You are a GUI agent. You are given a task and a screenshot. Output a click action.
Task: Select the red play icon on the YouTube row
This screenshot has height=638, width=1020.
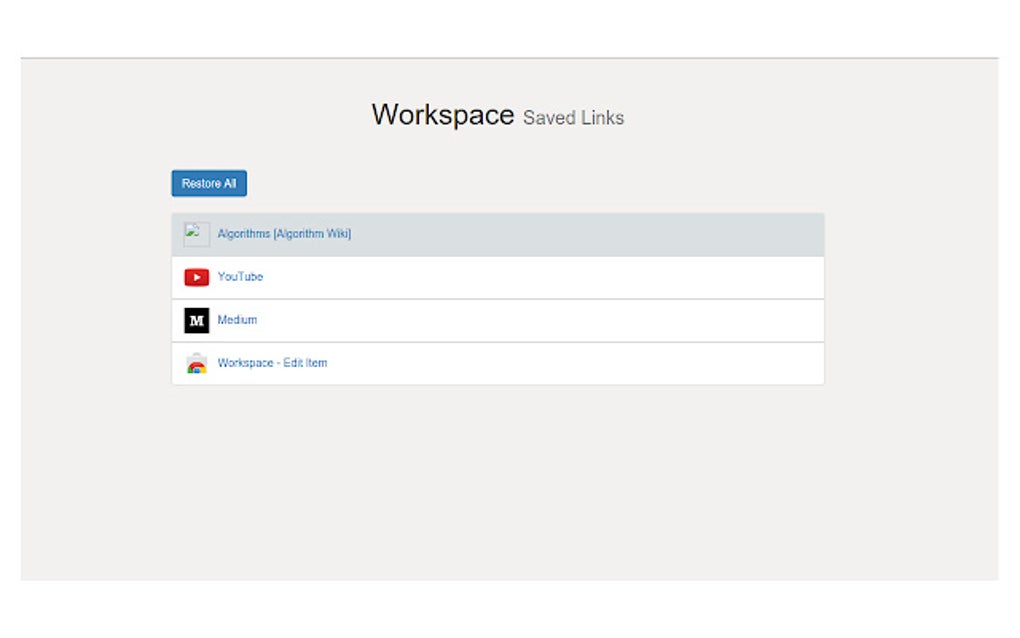(197, 277)
